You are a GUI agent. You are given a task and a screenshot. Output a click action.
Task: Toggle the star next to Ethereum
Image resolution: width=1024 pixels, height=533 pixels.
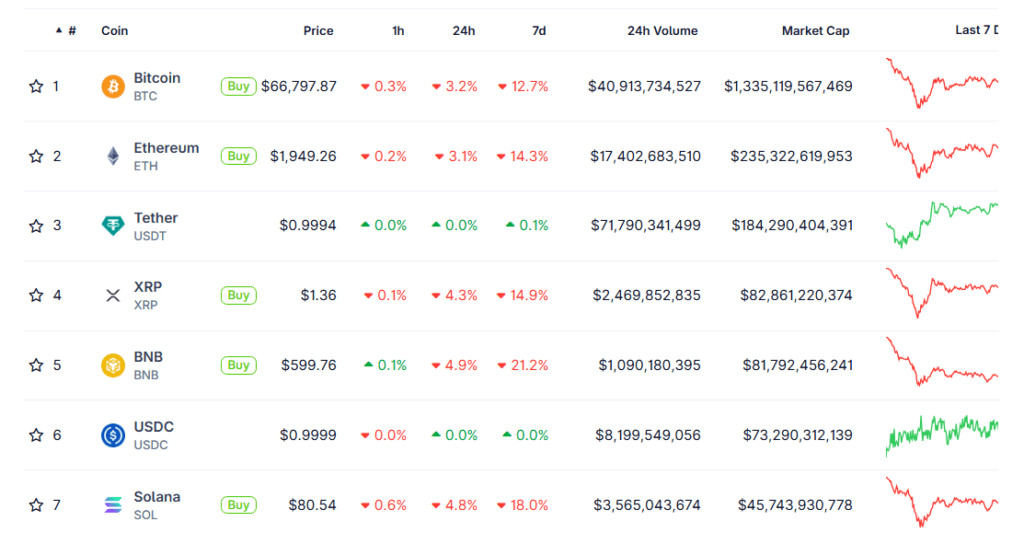tap(36, 156)
